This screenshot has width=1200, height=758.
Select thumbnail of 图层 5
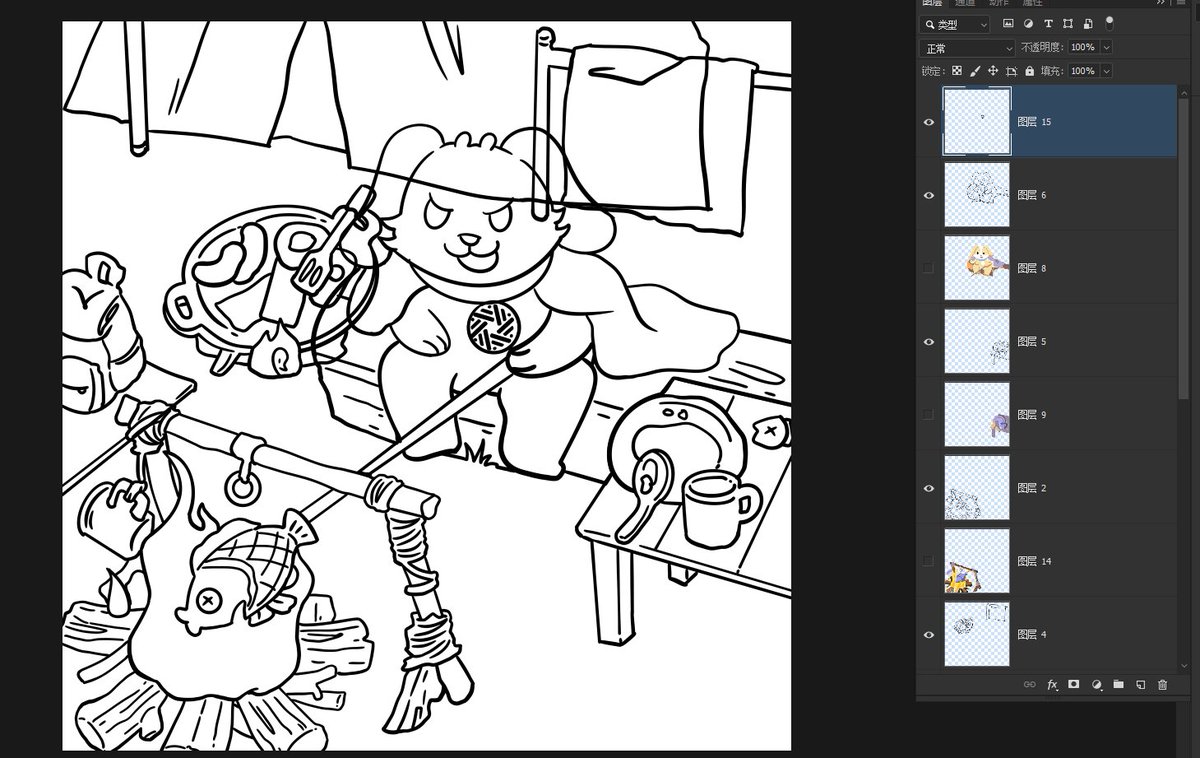pyautogui.click(x=977, y=341)
